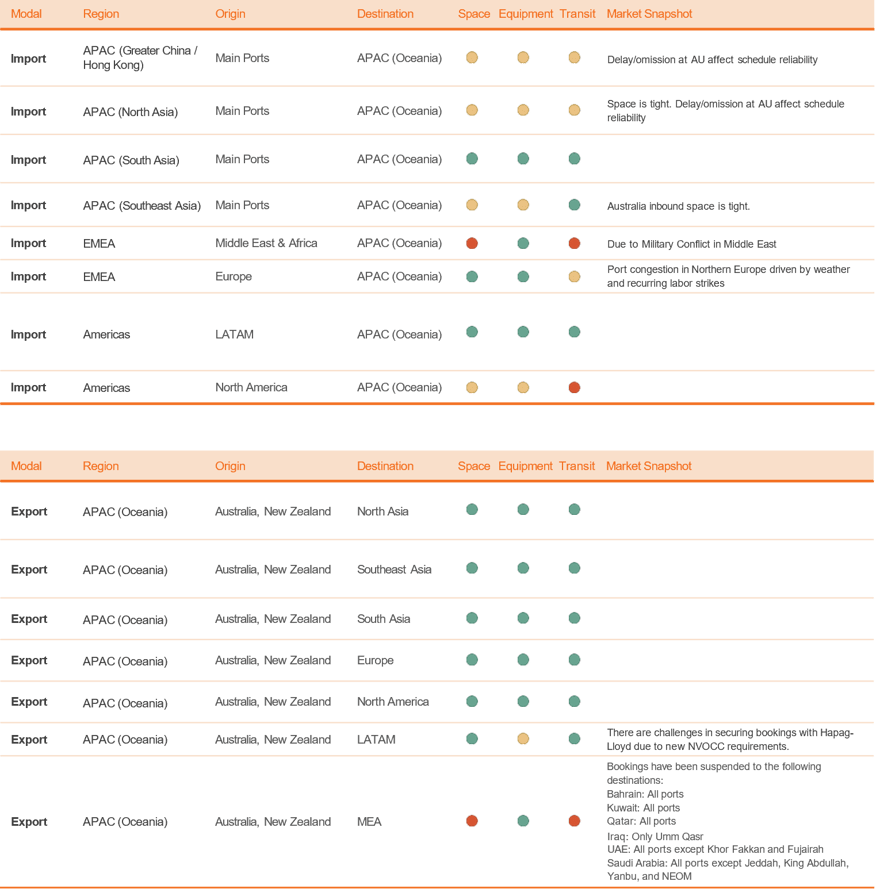Click Hapag-Lloyd NVOCC requirements snapshot text
Viewport: 876px width, 889px height.
(730, 740)
